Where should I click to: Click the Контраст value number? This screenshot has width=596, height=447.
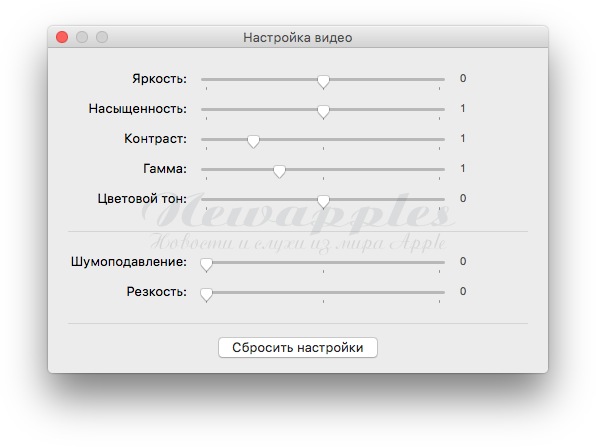[463, 138]
